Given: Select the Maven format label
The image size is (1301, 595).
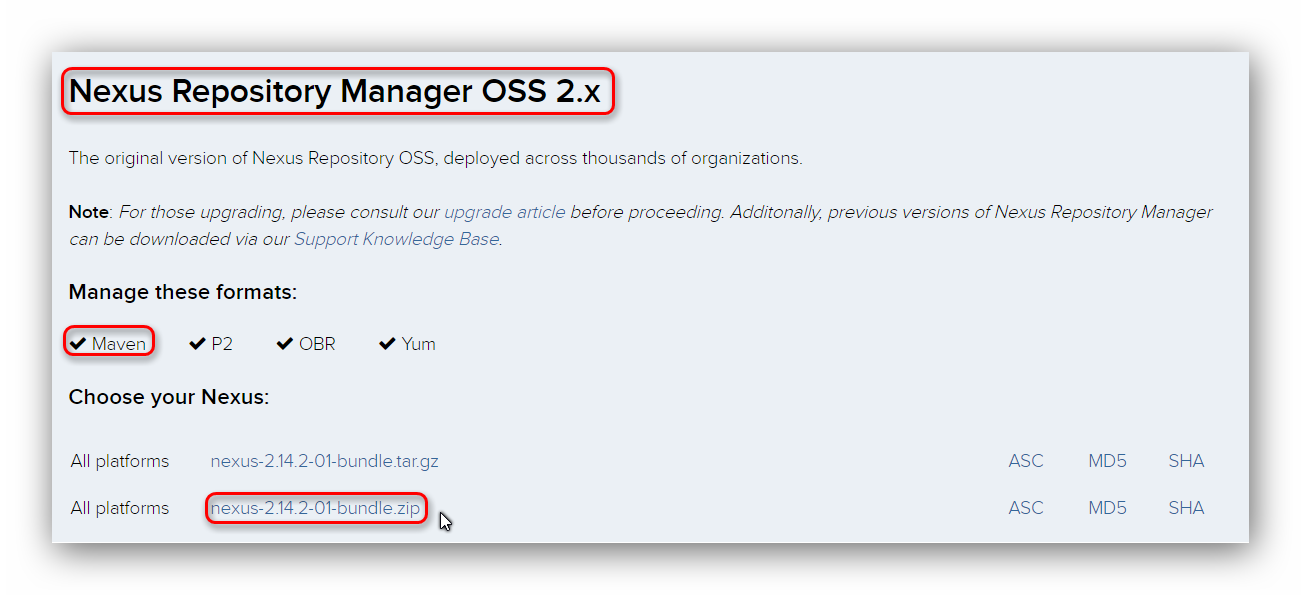Looking at the screenshot, I should (x=119, y=343).
